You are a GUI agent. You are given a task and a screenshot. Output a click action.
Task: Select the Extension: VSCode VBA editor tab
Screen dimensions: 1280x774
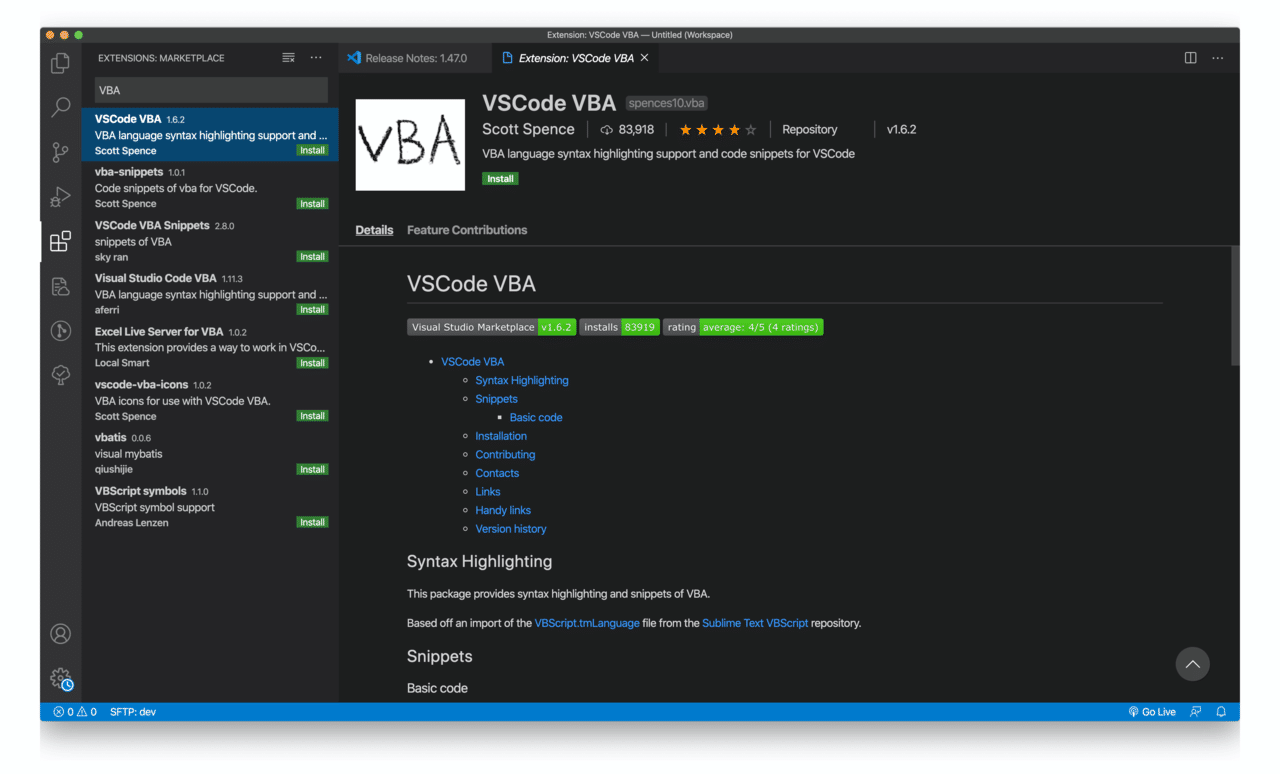575,58
